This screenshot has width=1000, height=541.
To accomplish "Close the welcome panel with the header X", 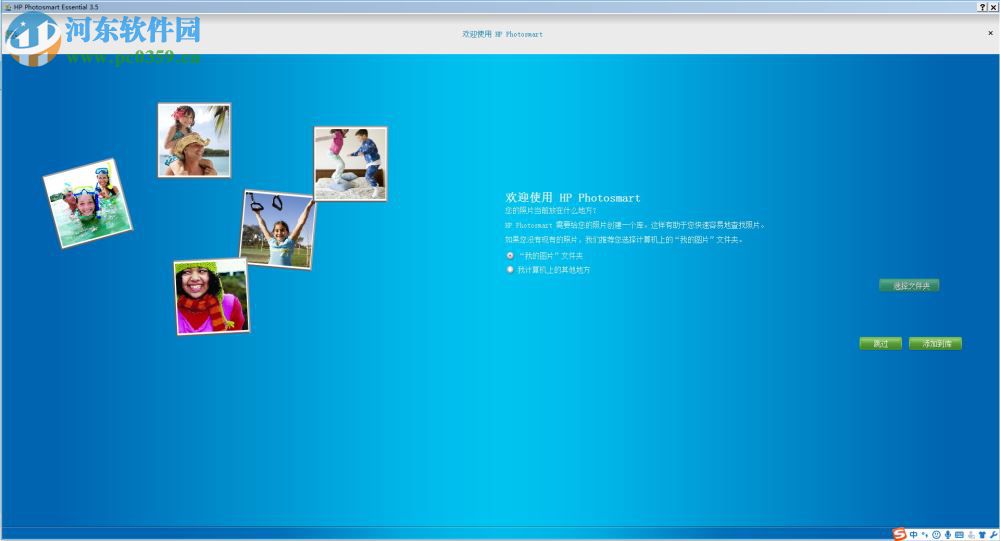I will (x=990, y=33).
